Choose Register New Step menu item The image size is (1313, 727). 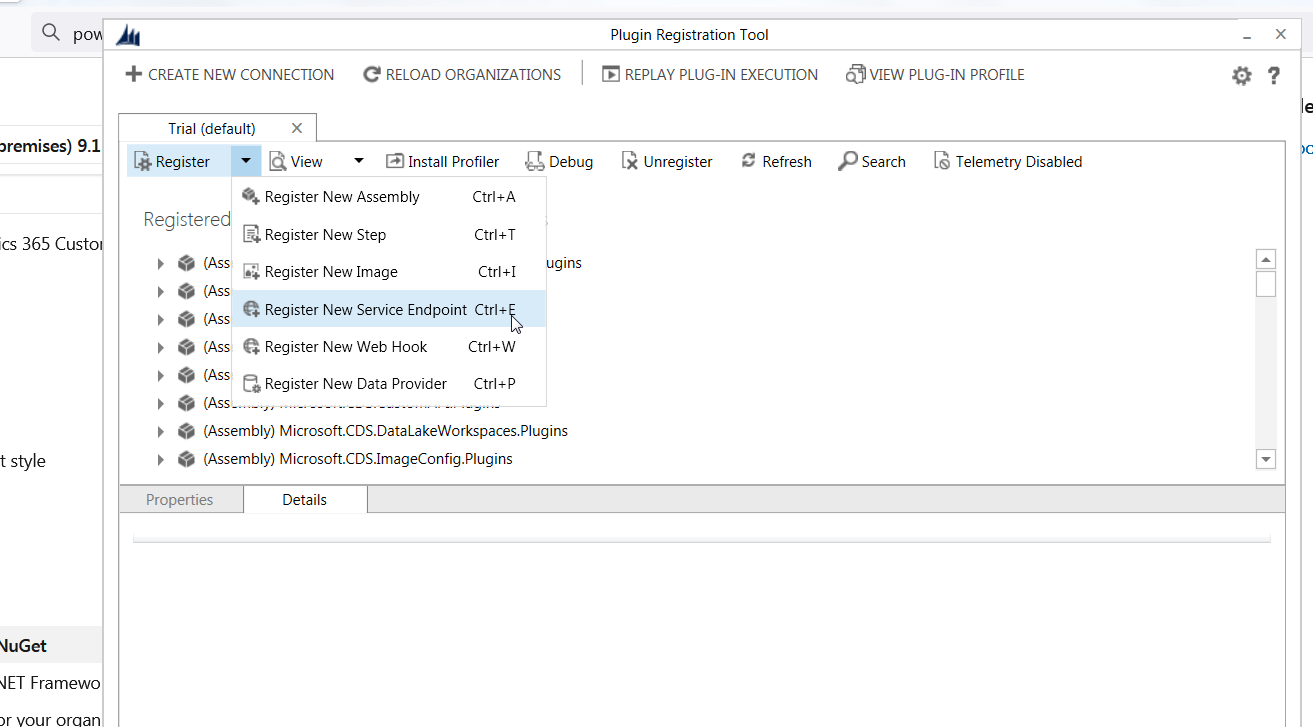point(389,235)
